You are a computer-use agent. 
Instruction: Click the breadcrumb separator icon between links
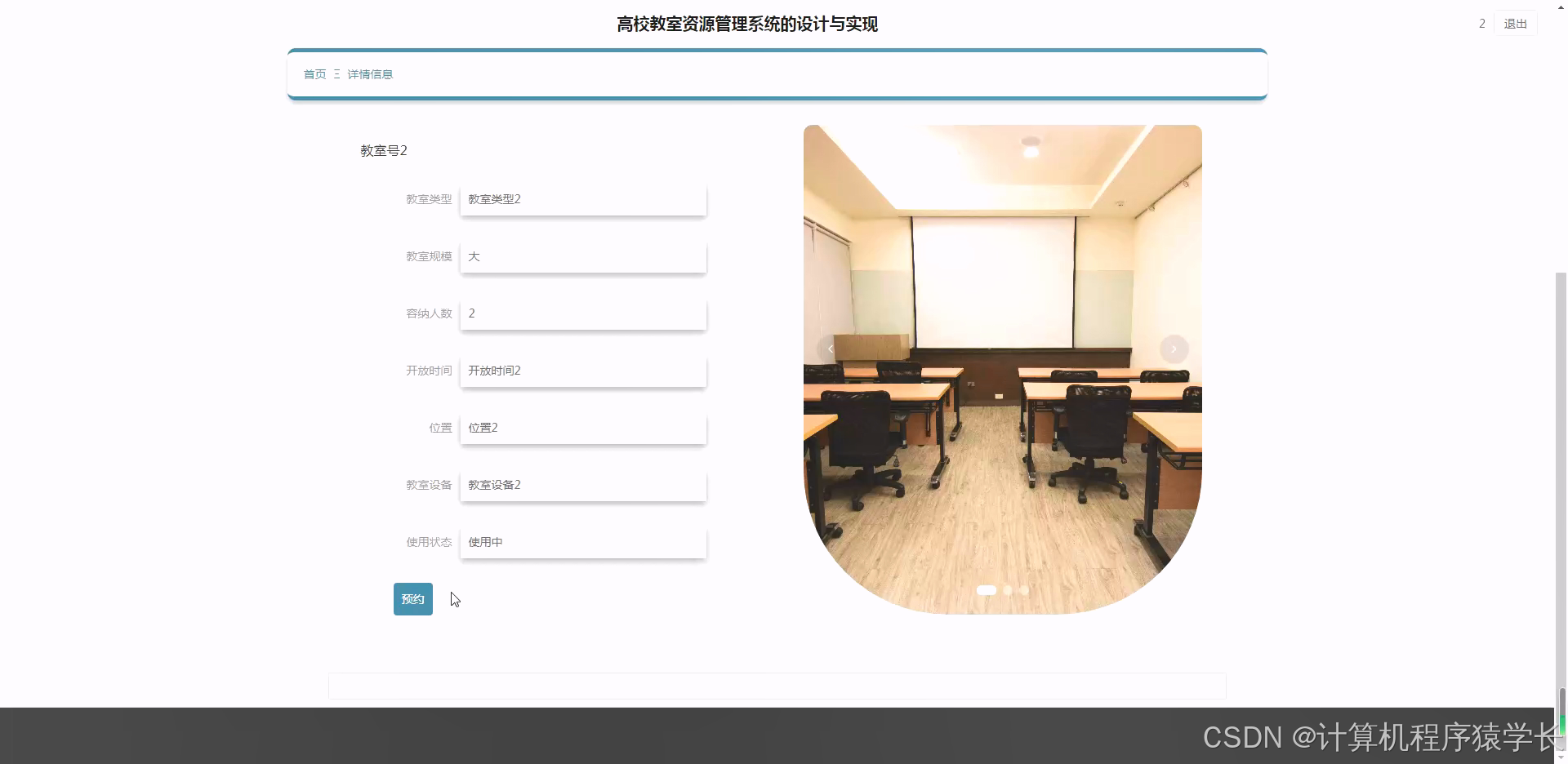point(336,74)
